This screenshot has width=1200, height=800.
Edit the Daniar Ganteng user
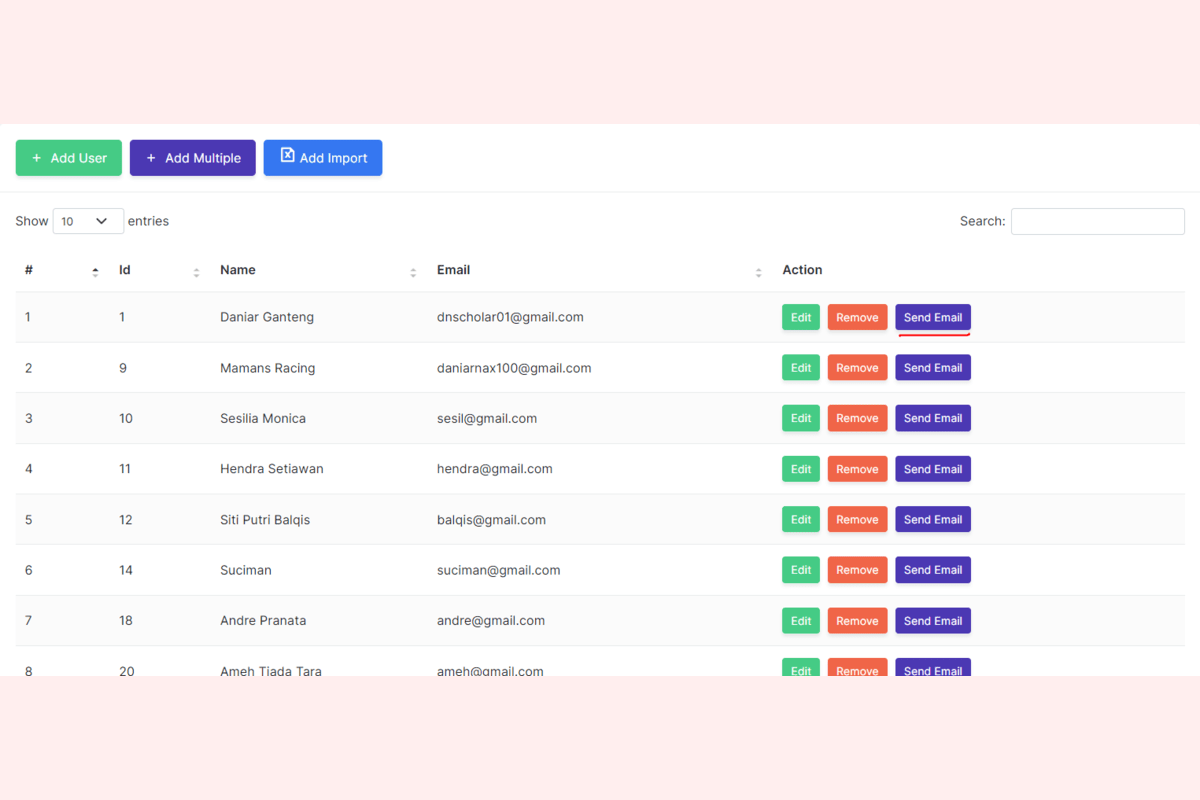[801, 317]
